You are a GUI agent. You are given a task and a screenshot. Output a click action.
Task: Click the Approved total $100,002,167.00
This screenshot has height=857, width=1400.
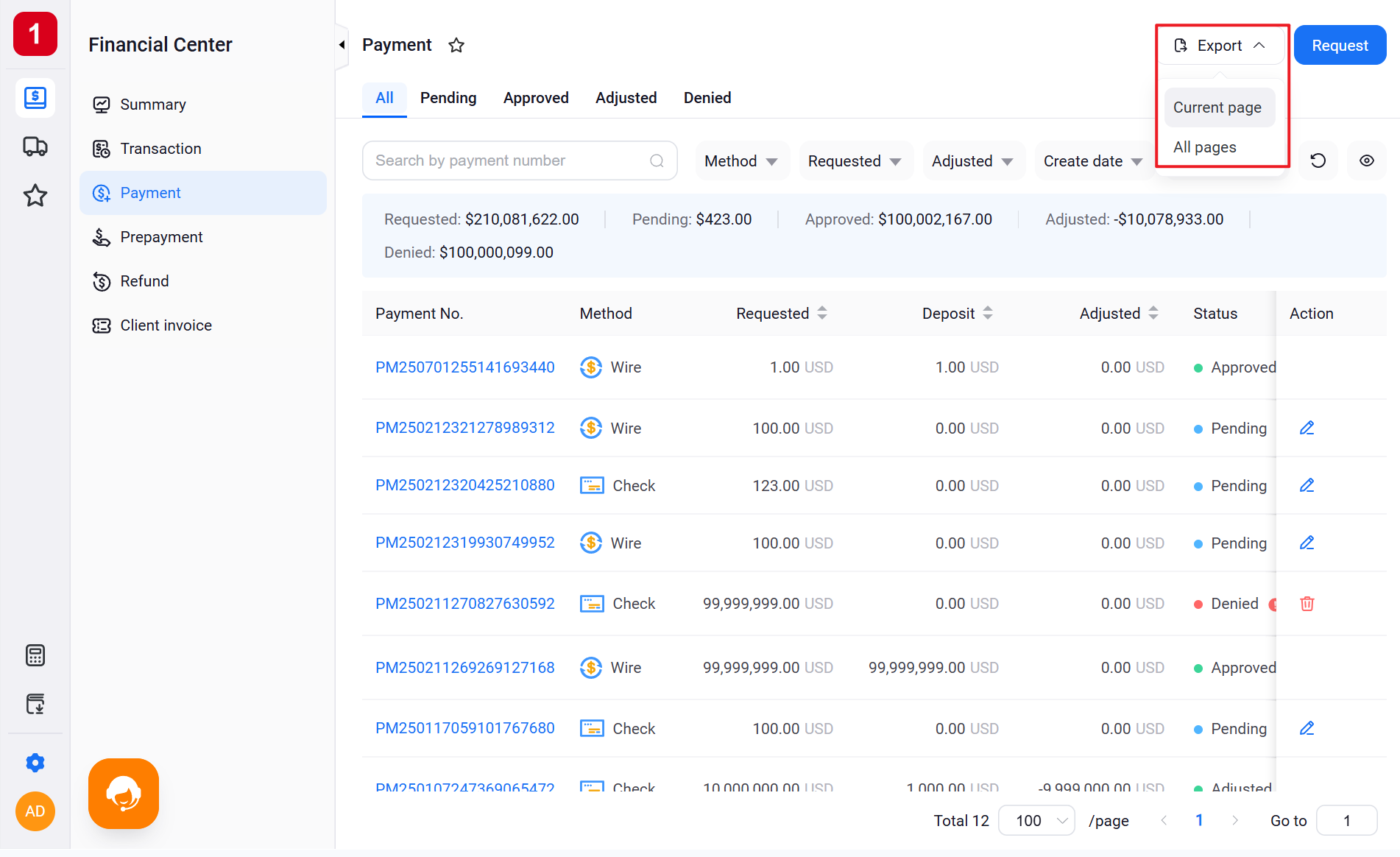click(x=935, y=219)
